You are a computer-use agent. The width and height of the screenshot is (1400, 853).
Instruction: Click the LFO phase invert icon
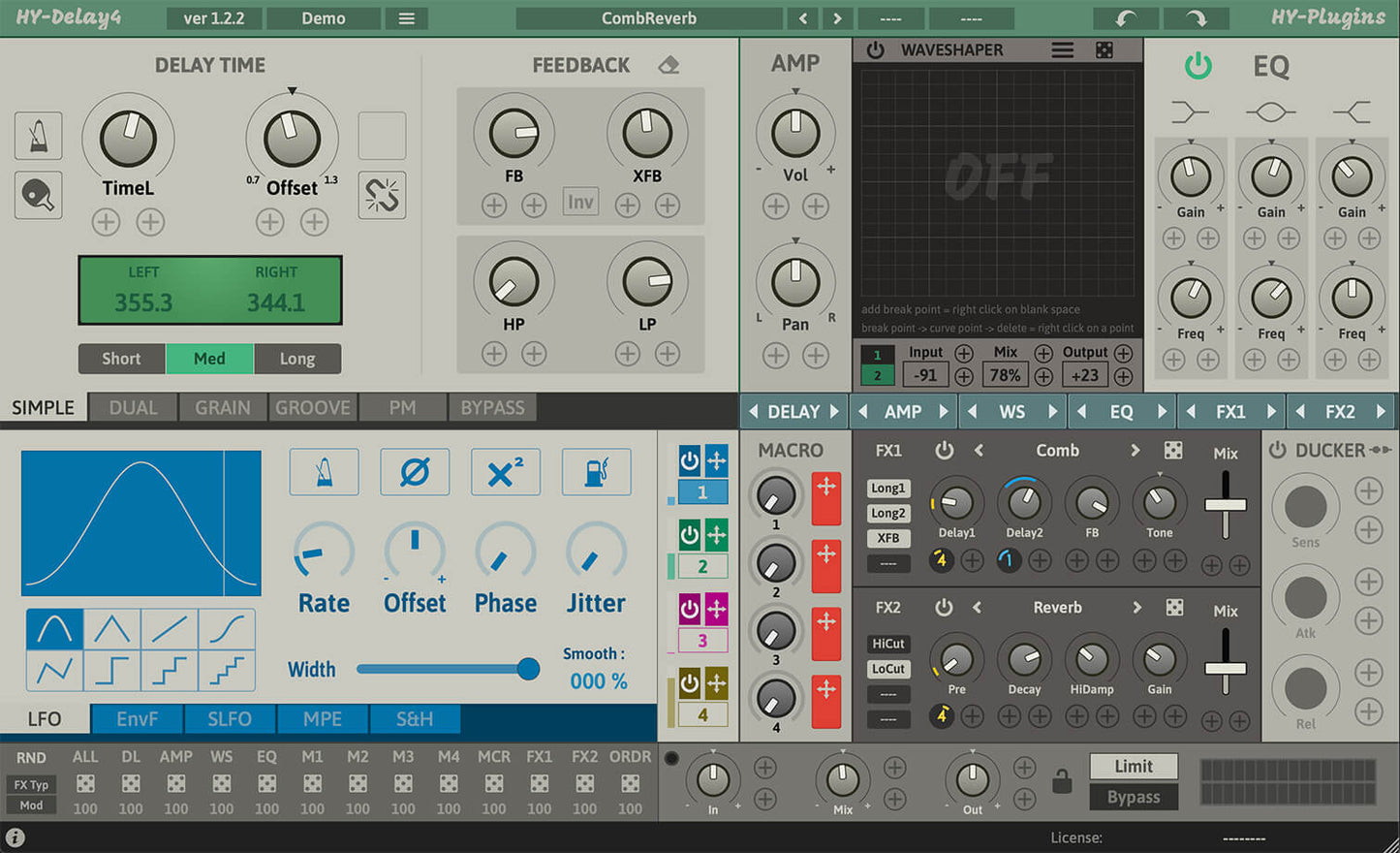[415, 472]
